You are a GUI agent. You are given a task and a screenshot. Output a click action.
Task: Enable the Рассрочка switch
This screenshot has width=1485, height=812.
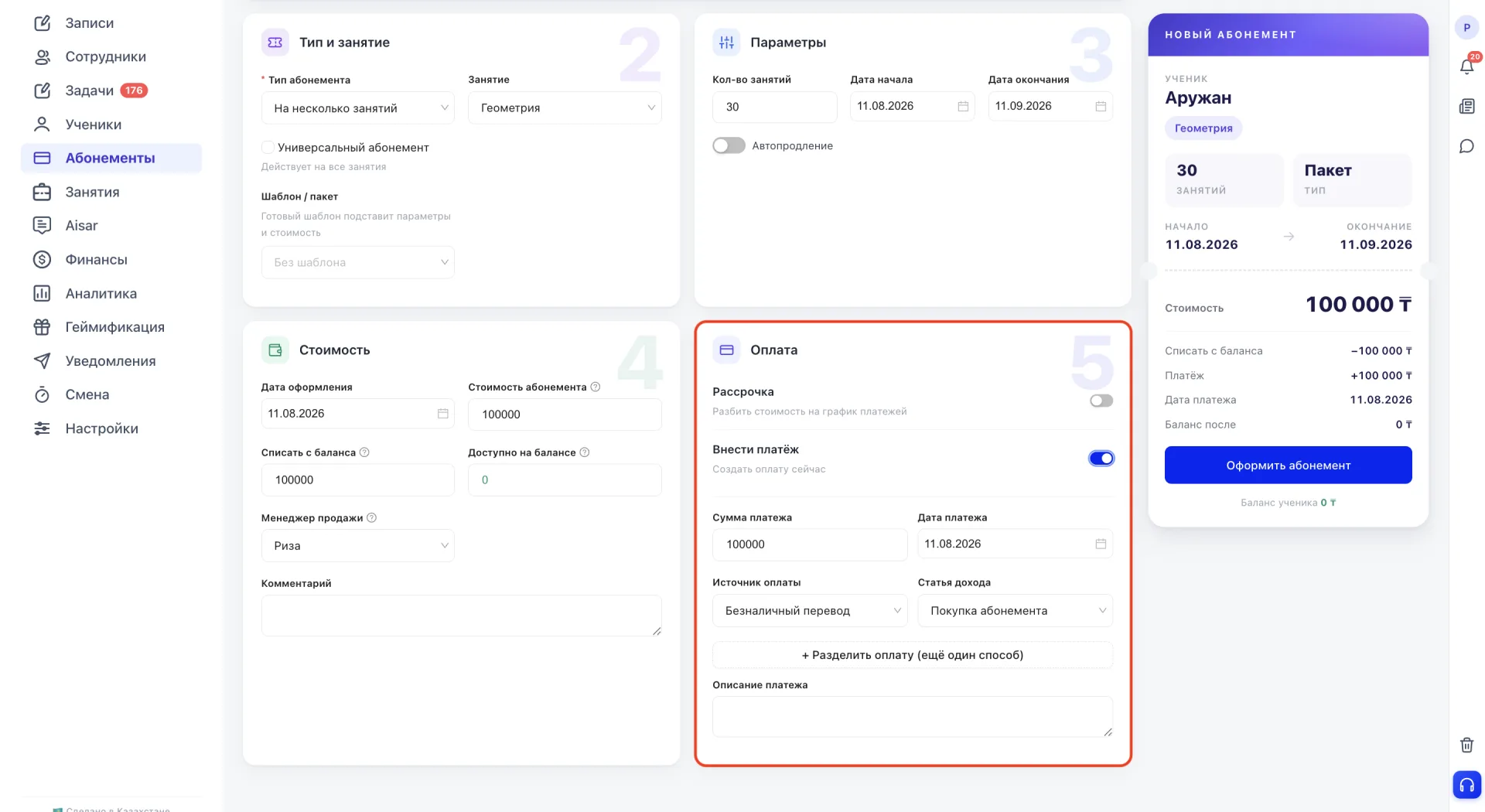(1101, 401)
